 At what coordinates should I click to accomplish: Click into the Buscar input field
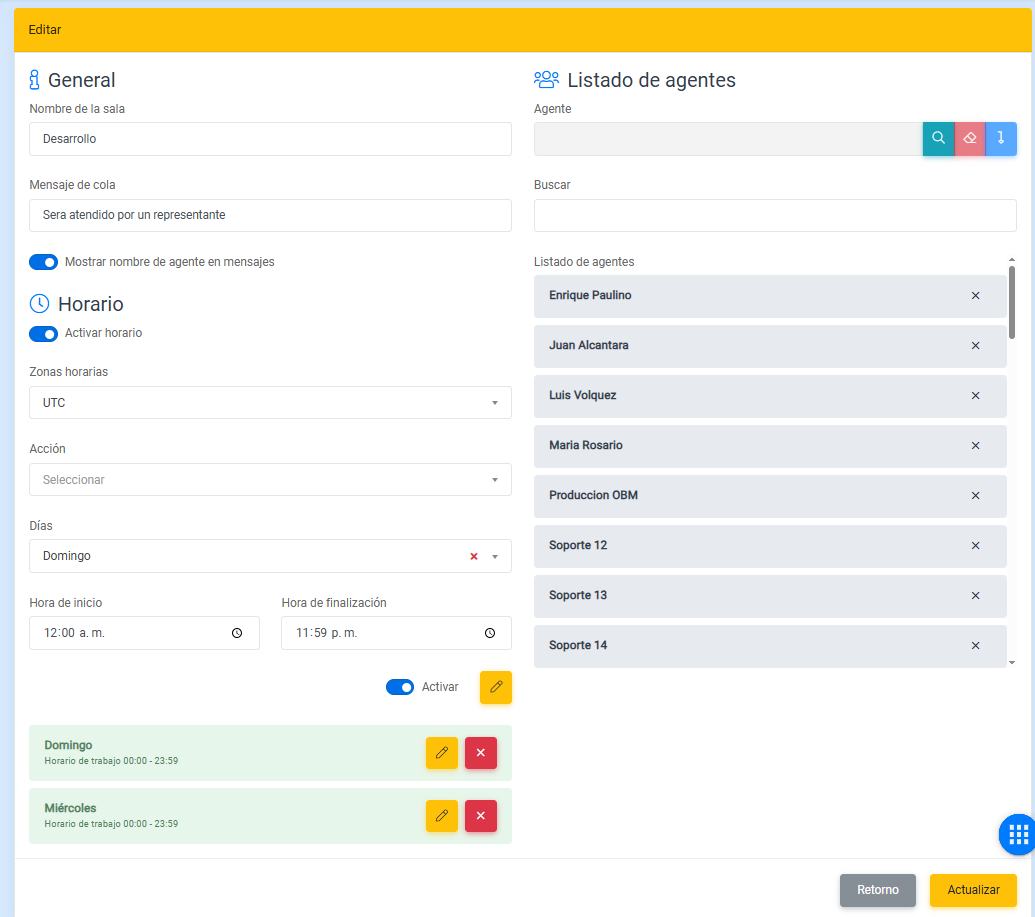pos(775,215)
